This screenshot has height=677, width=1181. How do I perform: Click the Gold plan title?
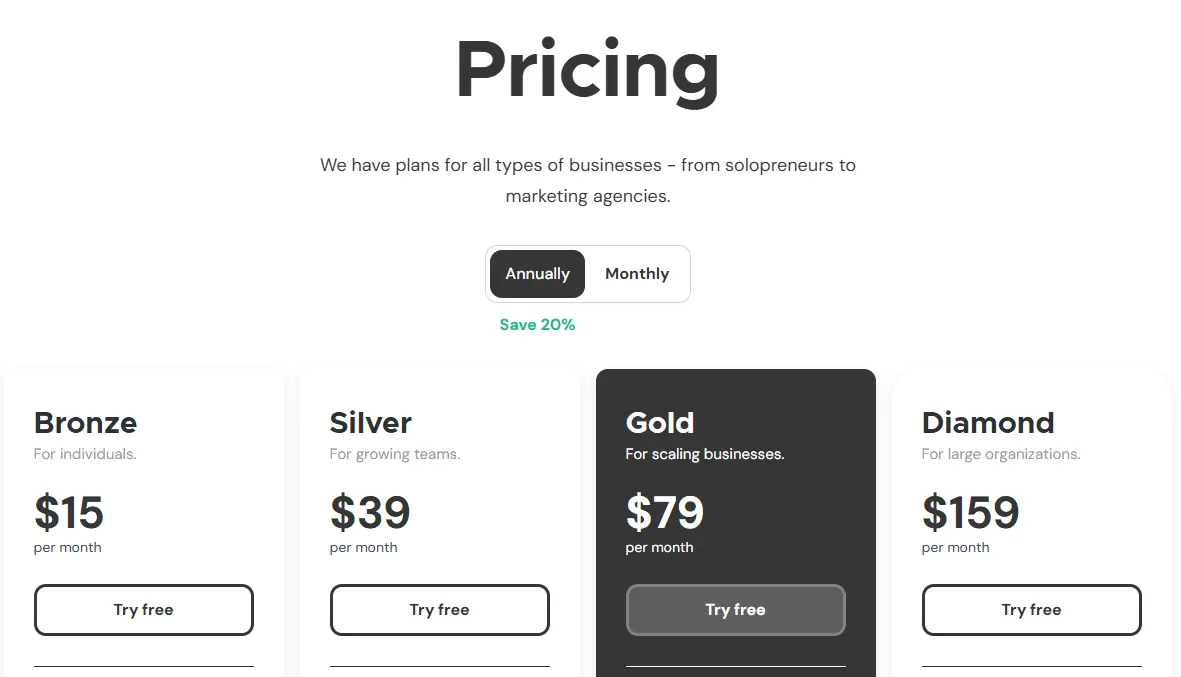[x=660, y=422]
